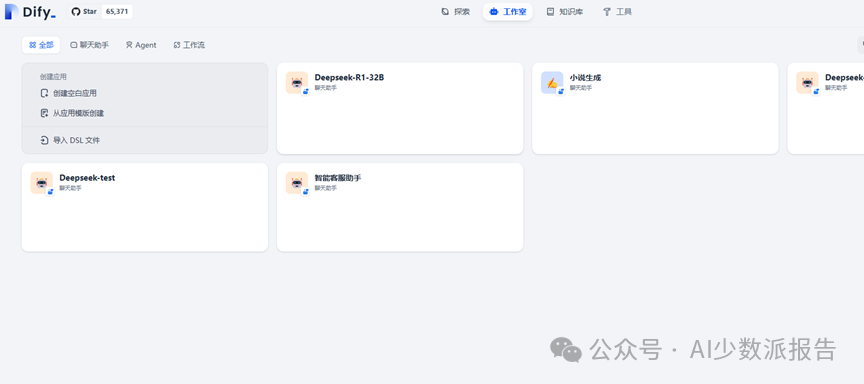Click the book icon beside 知识库
864x384 pixels.
(x=550, y=12)
